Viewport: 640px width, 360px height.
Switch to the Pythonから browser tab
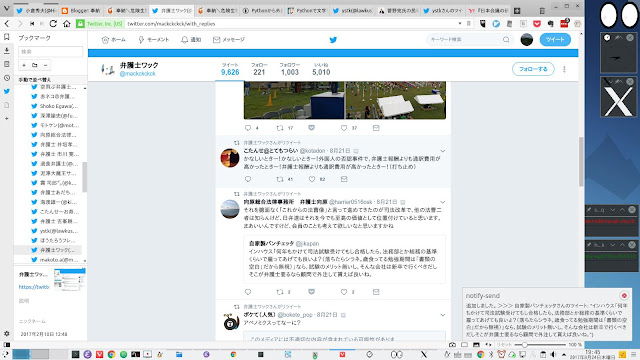tap(262, 11)
